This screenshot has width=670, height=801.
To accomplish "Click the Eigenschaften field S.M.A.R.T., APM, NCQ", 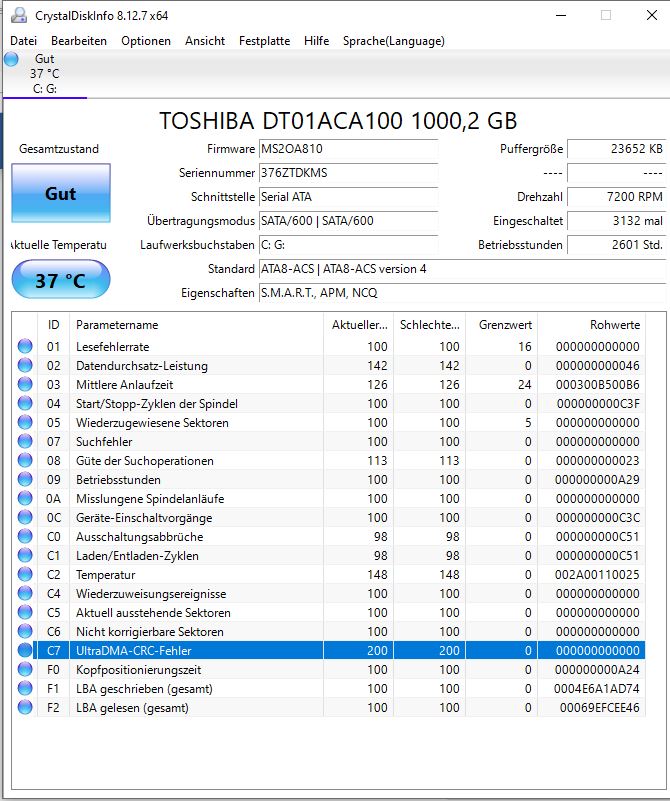I will [x=463, y=293].
